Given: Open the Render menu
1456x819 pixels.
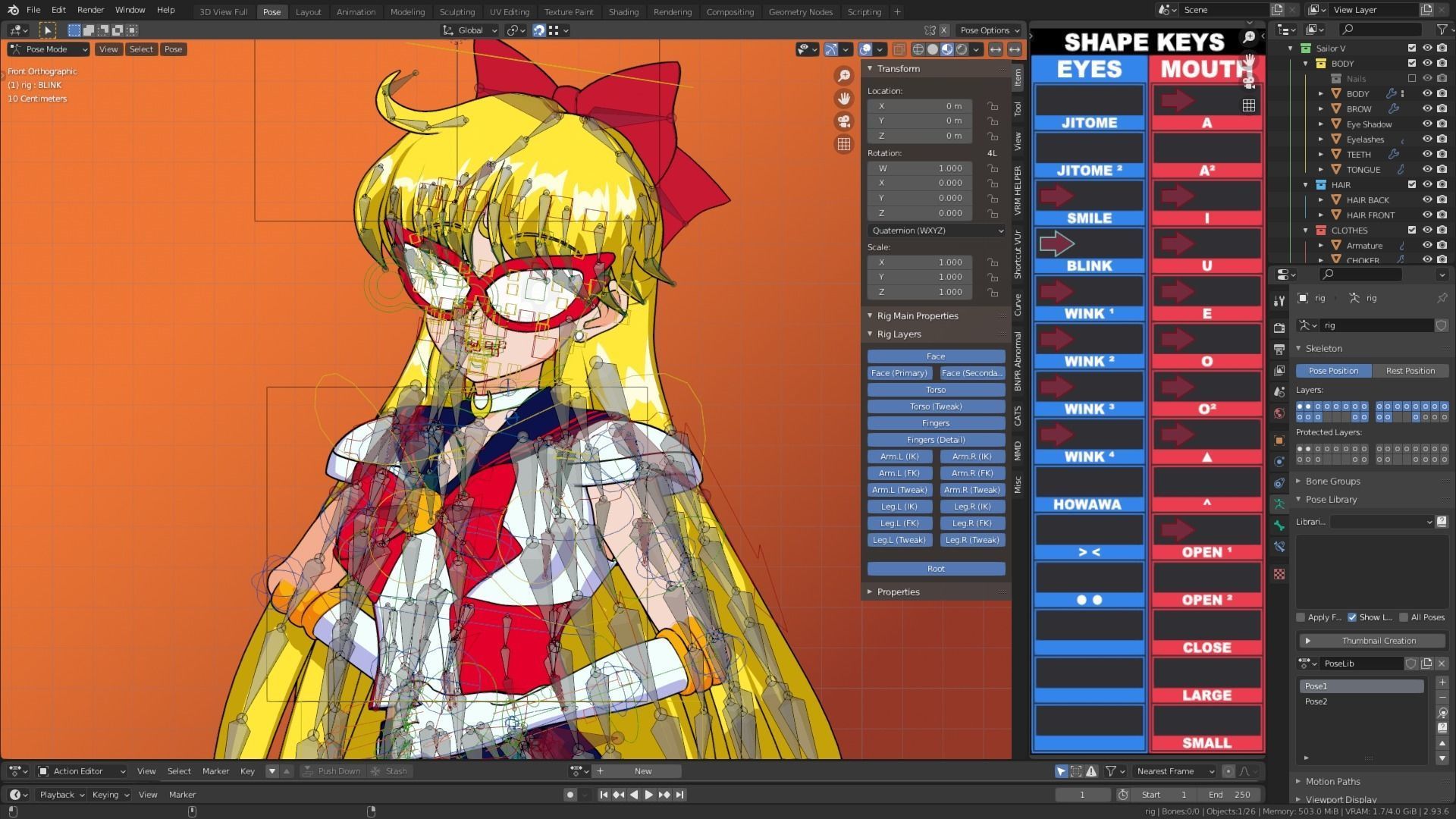Looking at the screenshot, I should [x=90, y=10].
